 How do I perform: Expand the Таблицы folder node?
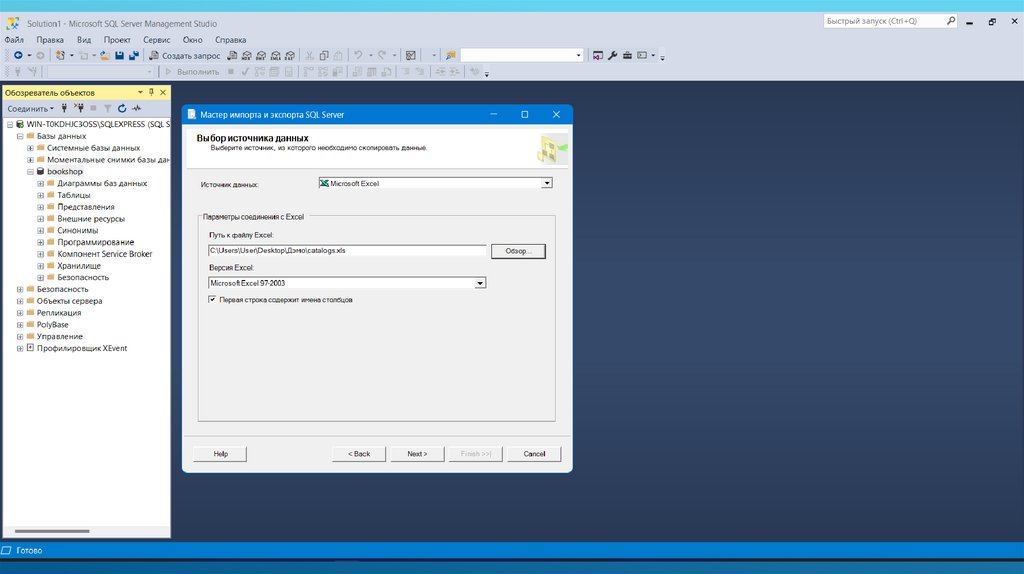click(40, 195)
